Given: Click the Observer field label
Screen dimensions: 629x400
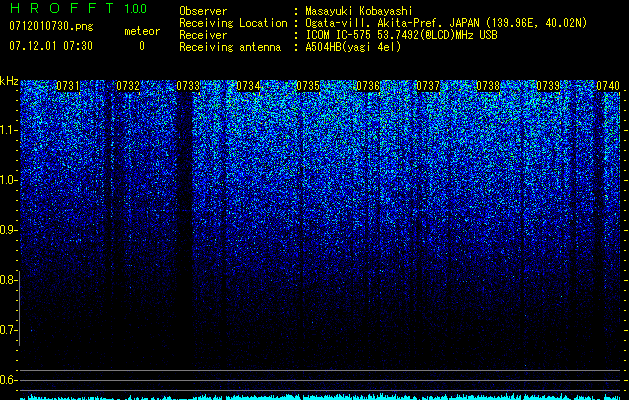Looking at the screenshot, I should click(203, 11).
